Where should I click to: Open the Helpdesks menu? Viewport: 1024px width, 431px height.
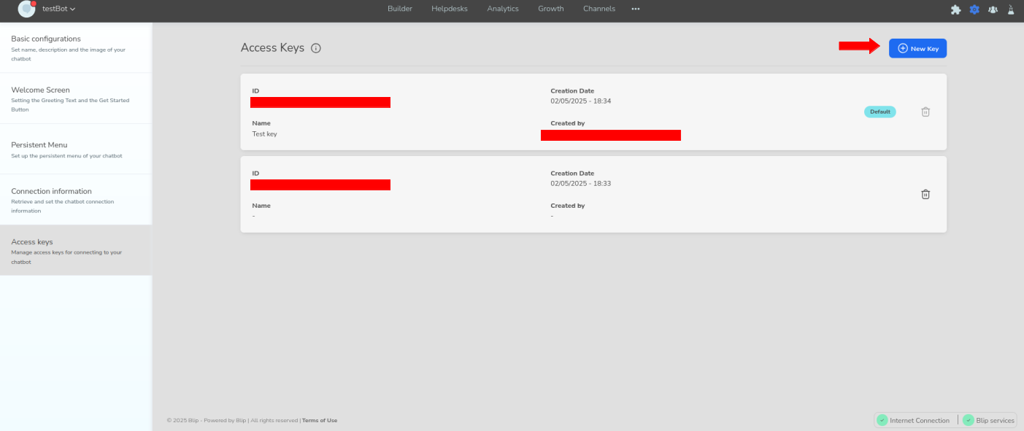coord(449,9)
